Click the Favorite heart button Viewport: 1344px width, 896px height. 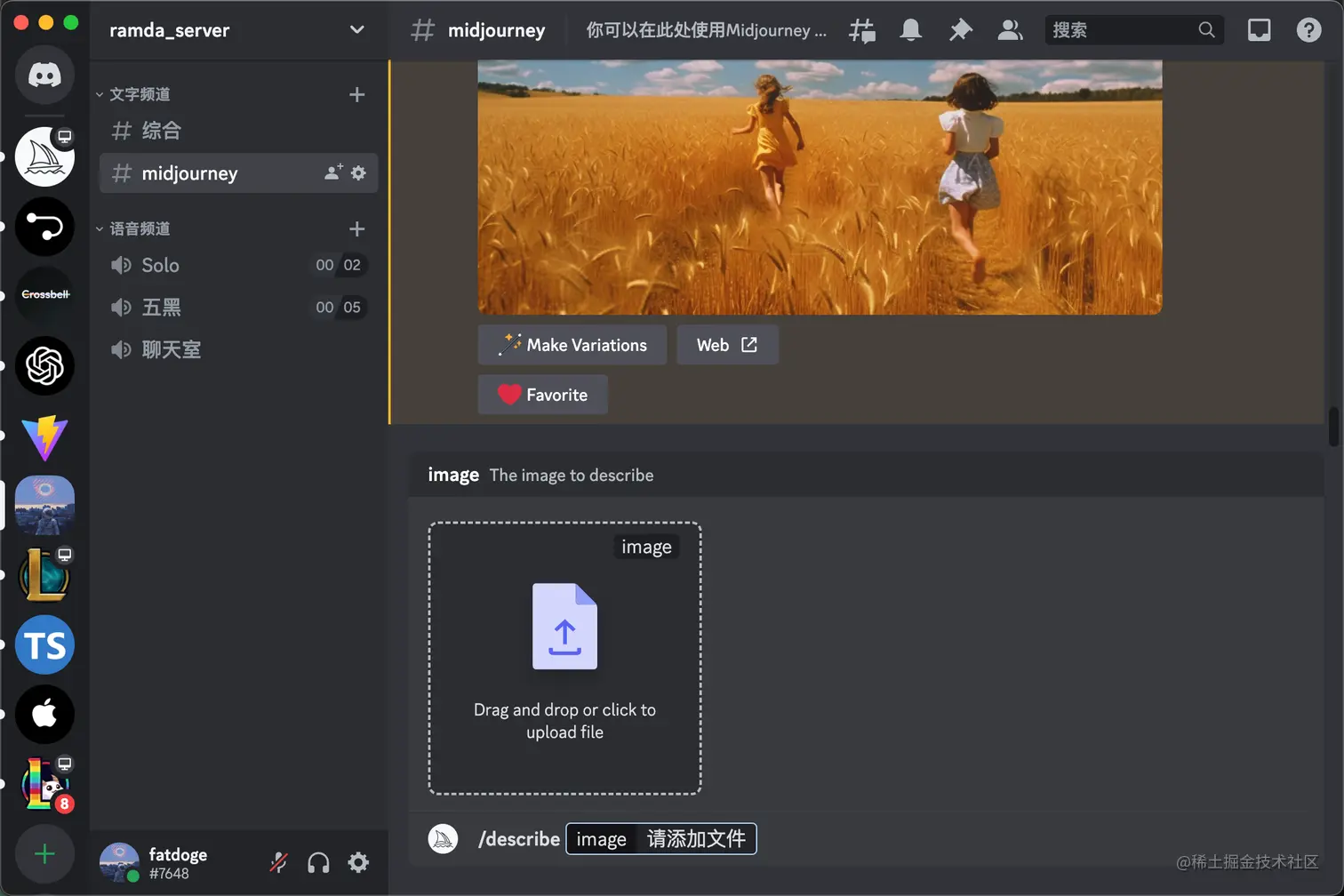(543, 395)
